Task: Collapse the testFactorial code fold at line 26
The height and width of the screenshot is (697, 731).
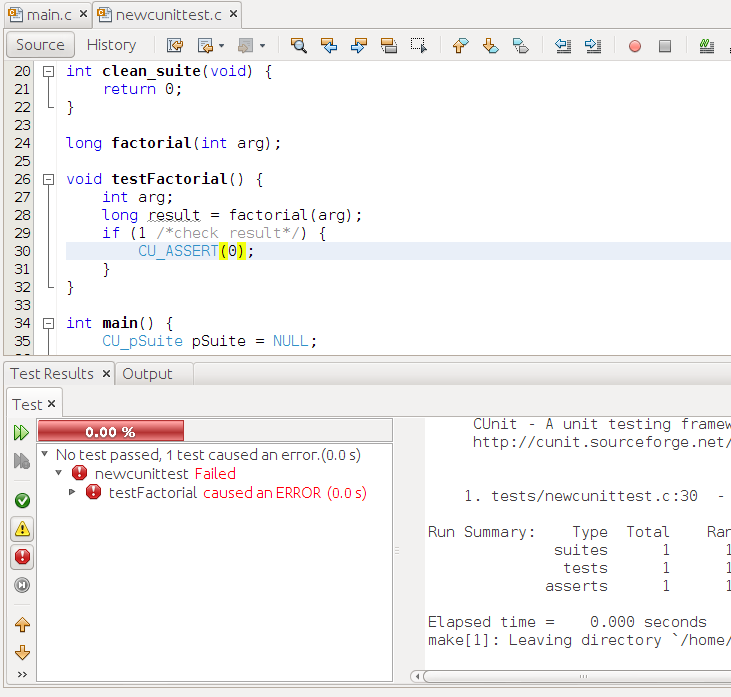Action: point(47,179)
